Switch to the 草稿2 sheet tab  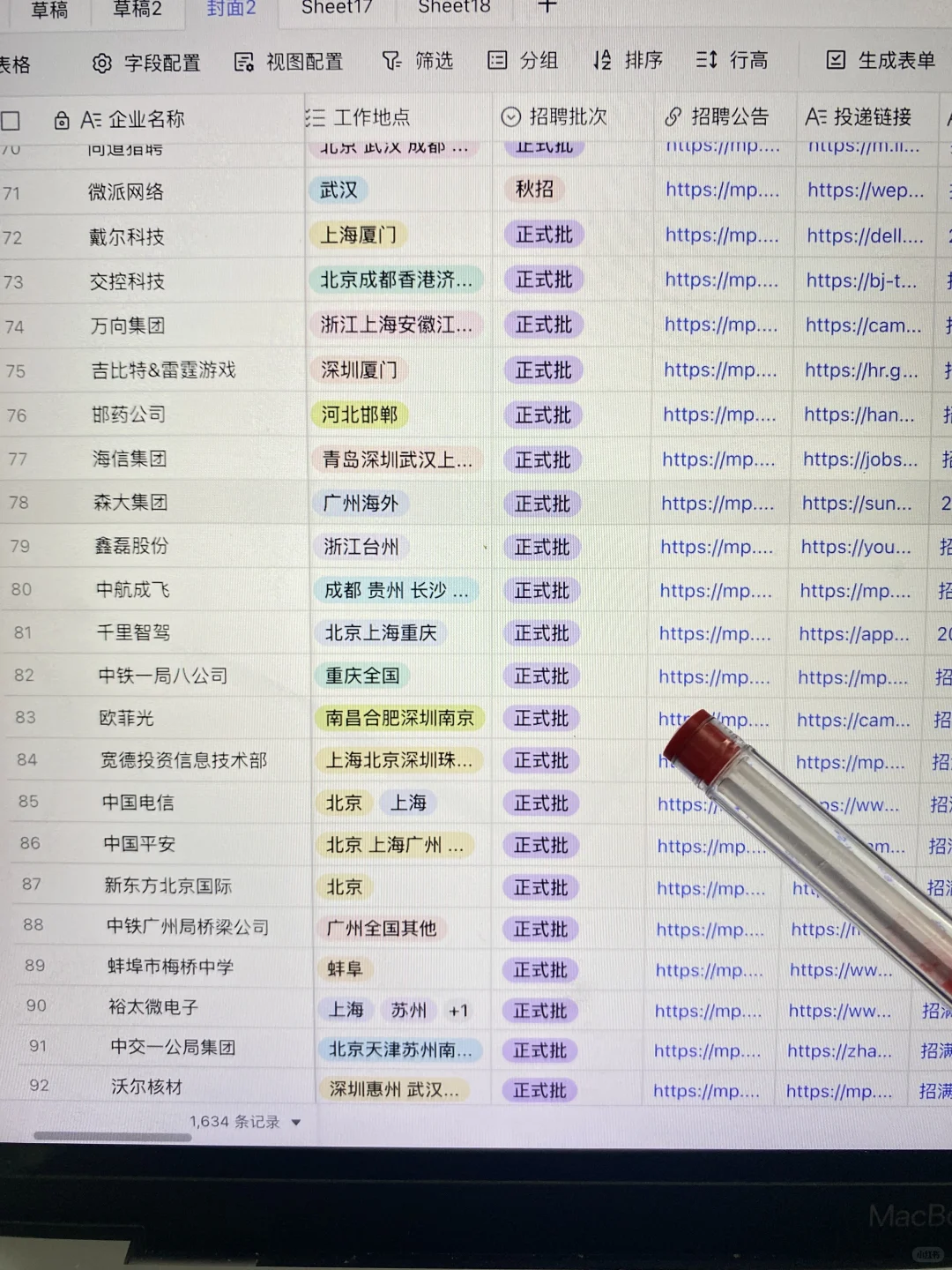pyautogui.click(x=138, y=9)
